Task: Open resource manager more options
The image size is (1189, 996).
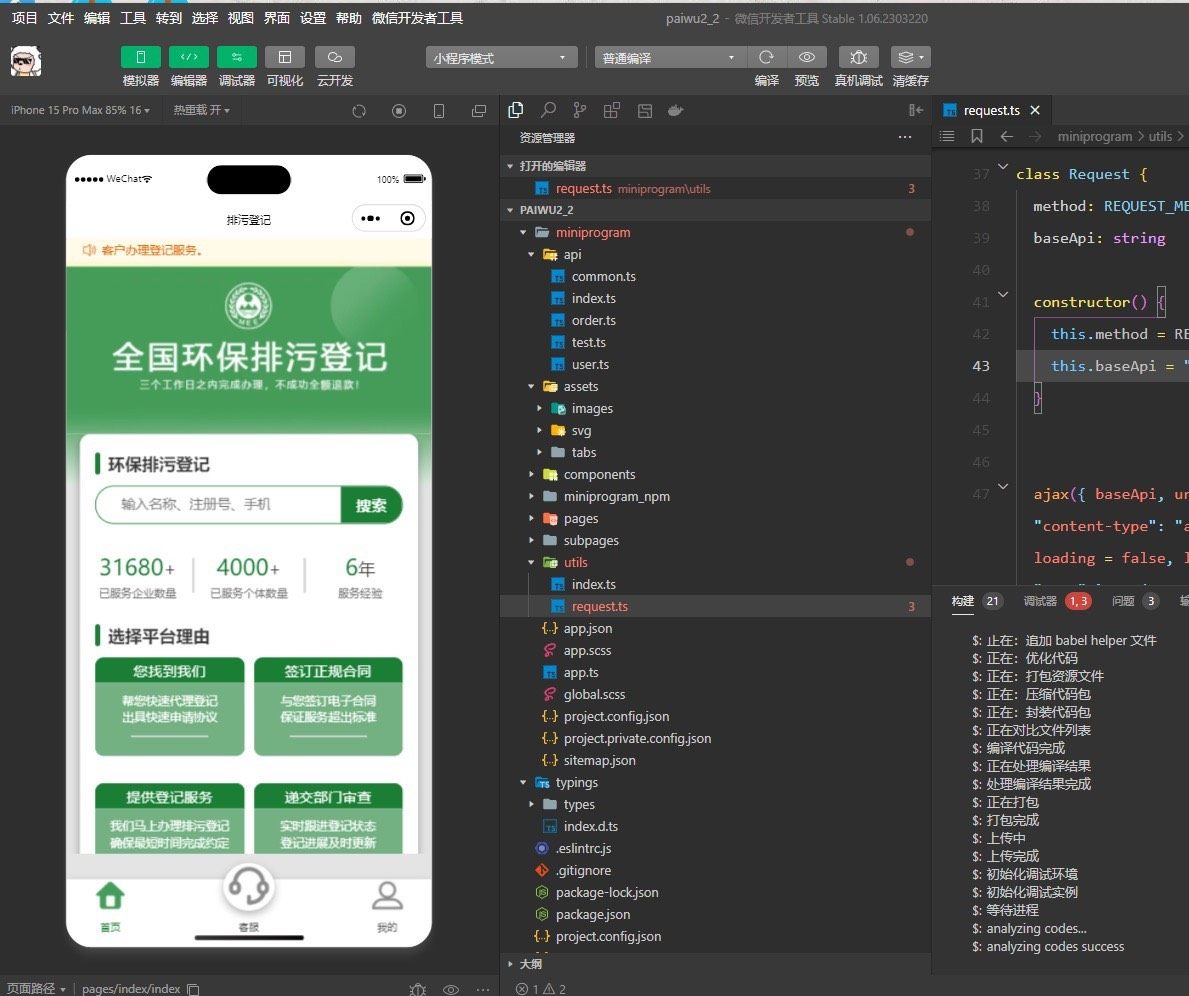Action: point(905,137)
